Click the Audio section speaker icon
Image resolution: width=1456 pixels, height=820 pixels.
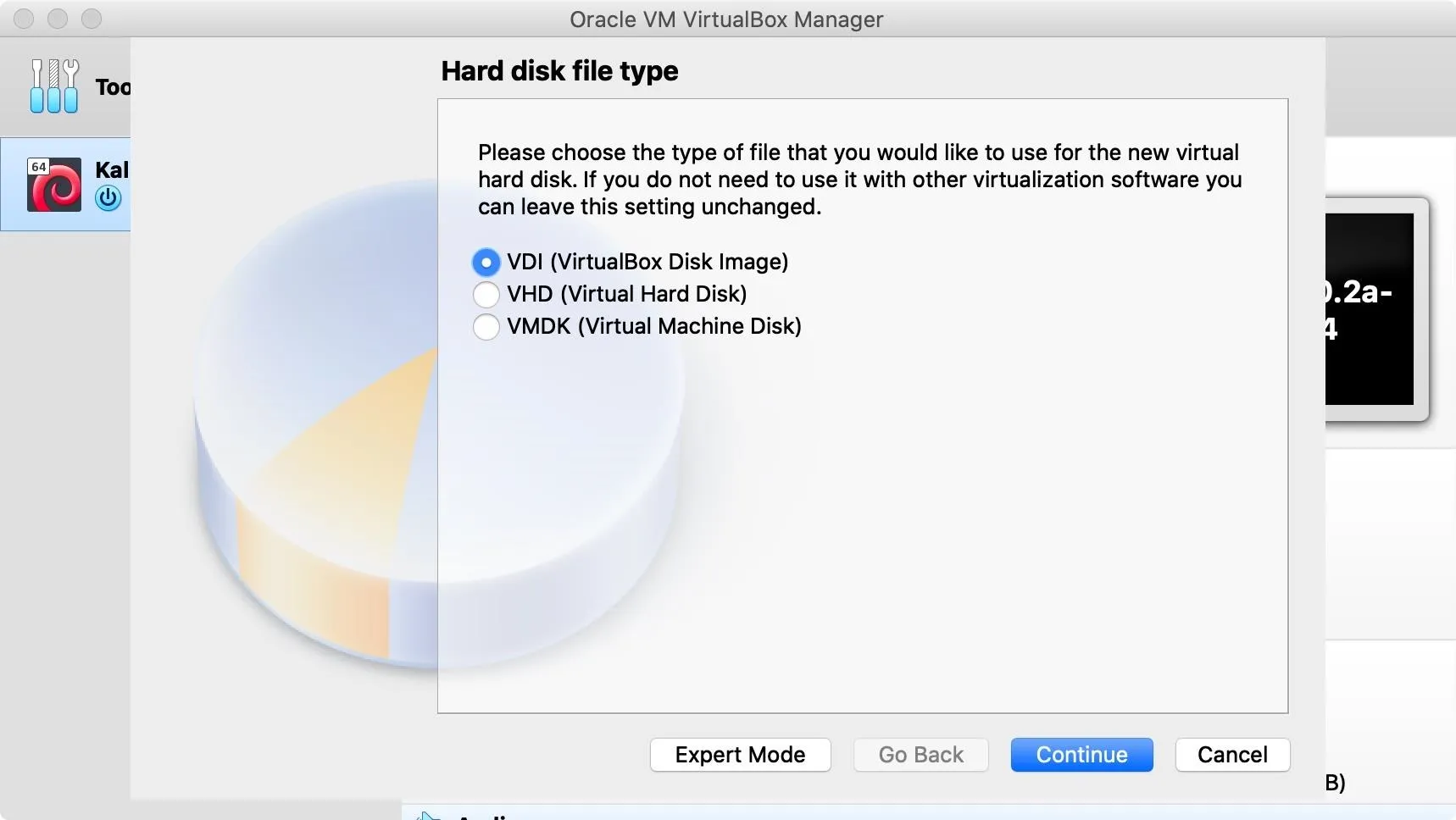pyautogui.click(x=429, y=816)
